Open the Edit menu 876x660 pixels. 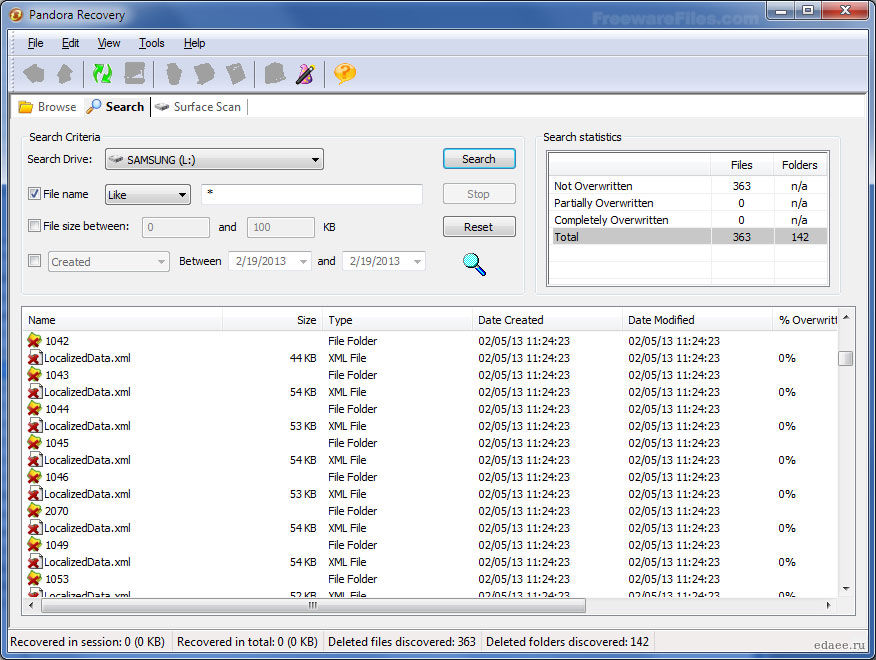click(x=70, y=43)
